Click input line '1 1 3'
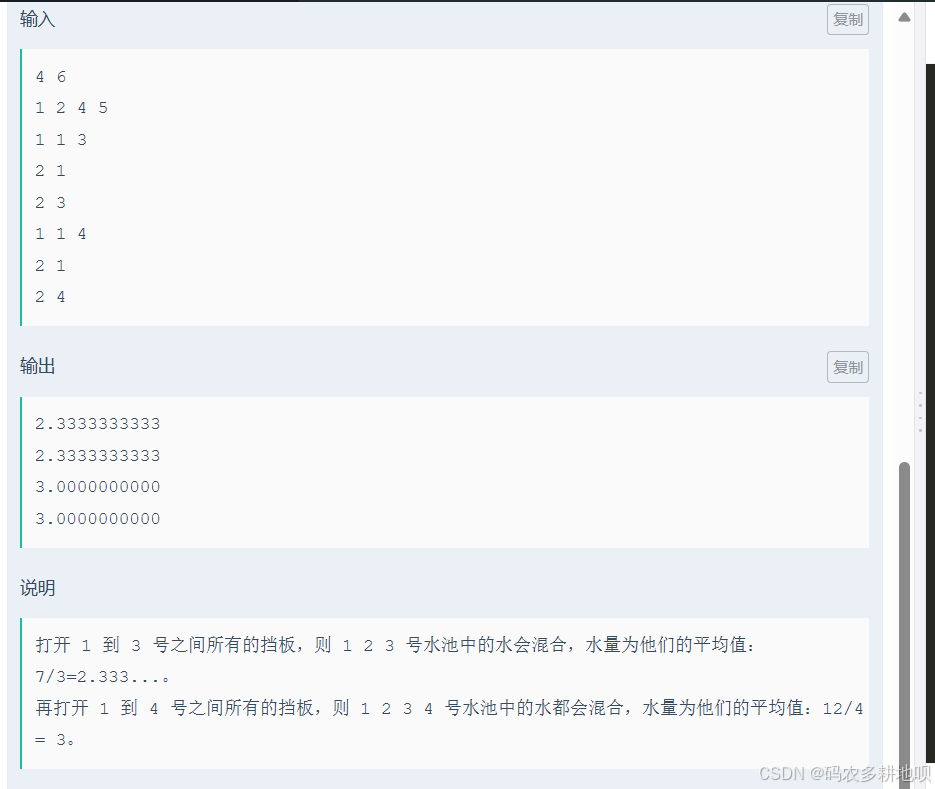Viewport: 935px width, 789px height. click(x=61, y=140)
